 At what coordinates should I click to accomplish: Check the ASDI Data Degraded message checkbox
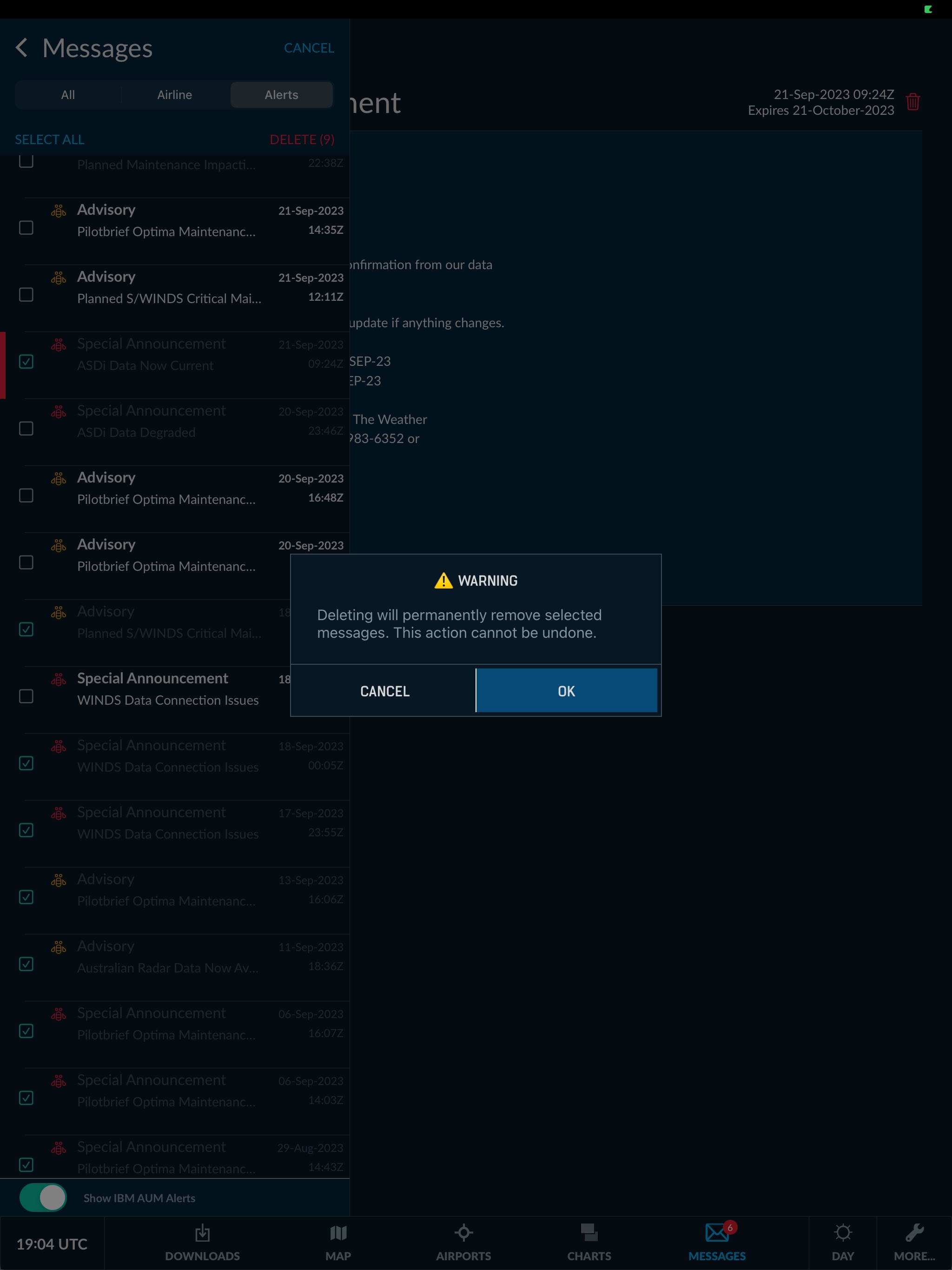tap(26, 428)
